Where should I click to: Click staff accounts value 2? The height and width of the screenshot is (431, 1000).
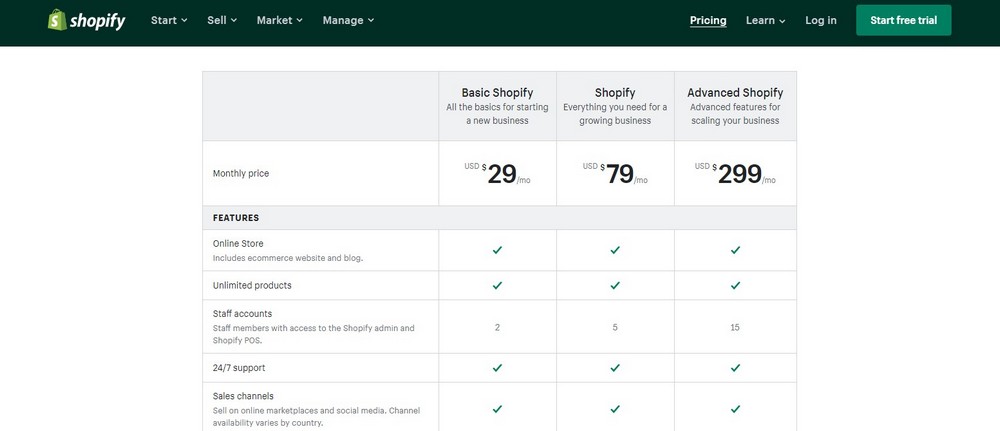(497, 327)
